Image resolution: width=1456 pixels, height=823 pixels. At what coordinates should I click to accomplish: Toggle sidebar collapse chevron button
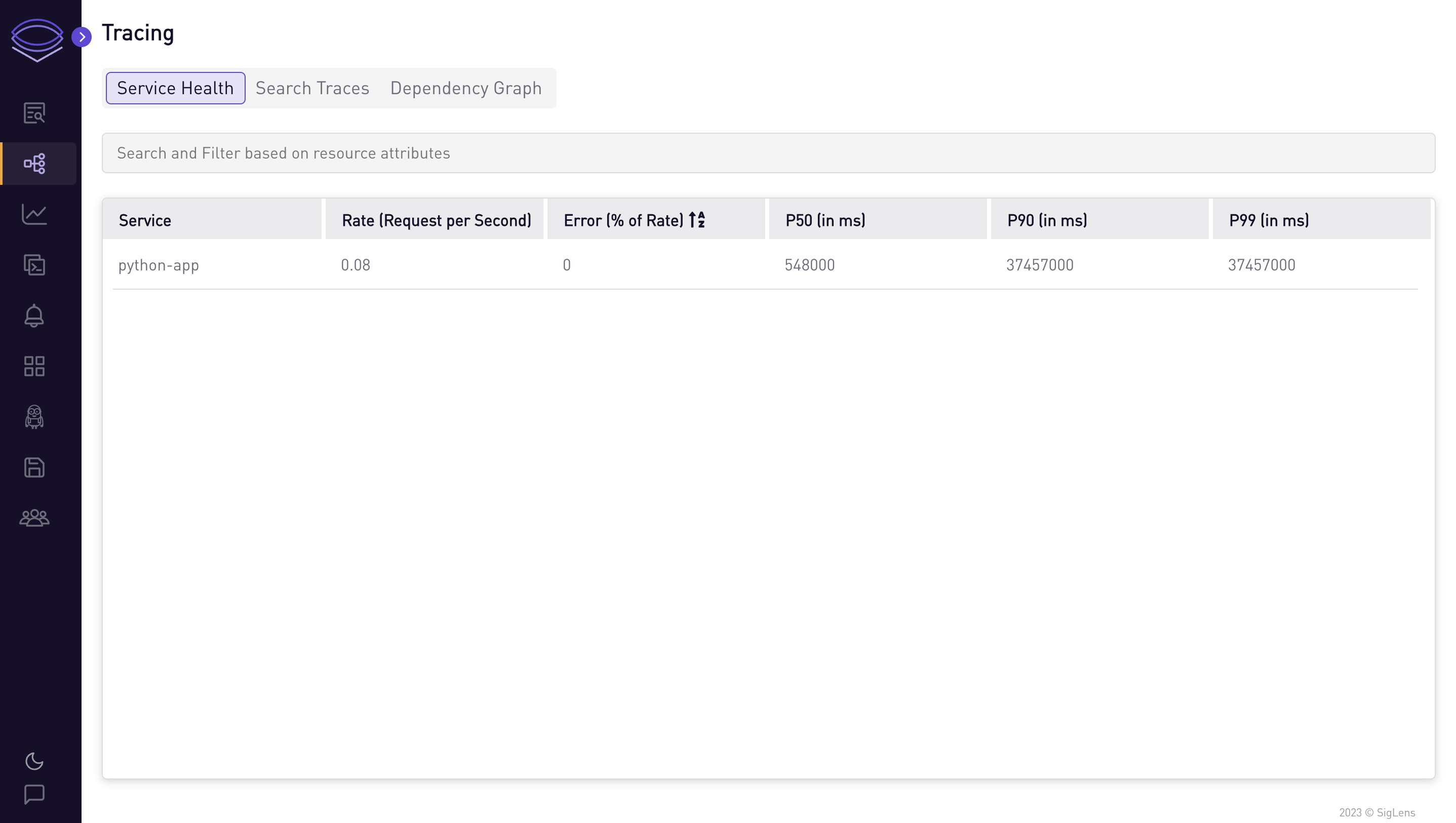[x=82, y=37]
